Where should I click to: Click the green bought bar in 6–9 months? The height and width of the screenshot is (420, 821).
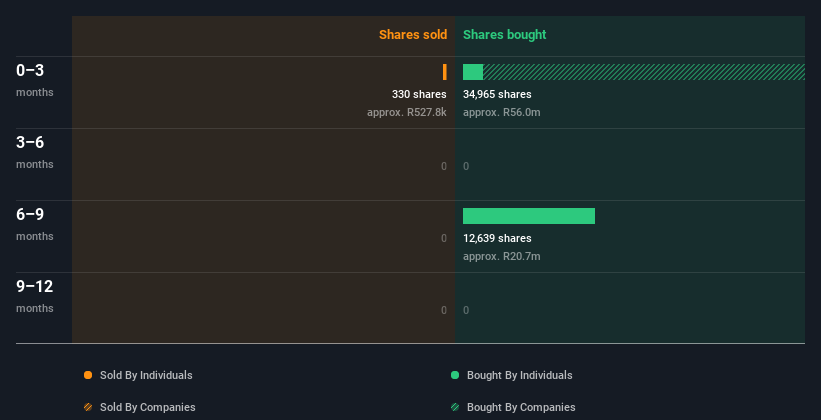529,216
